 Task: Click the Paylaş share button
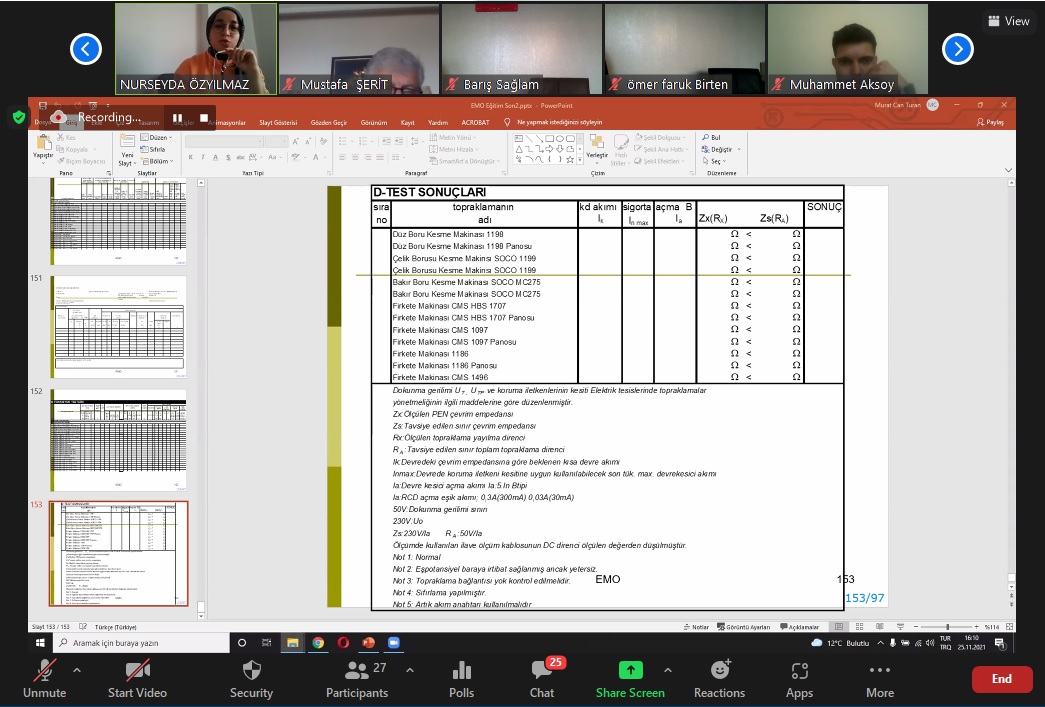[x=990, y=123]
